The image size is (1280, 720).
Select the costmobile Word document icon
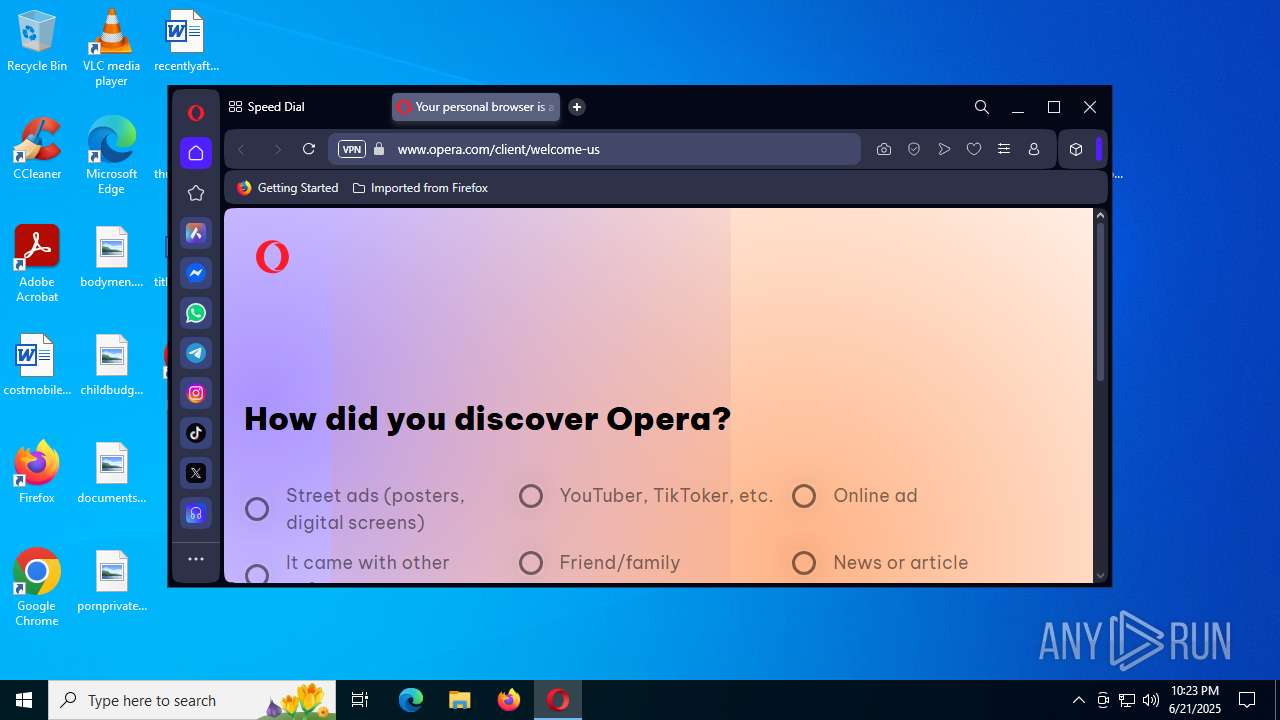(37, 365)
